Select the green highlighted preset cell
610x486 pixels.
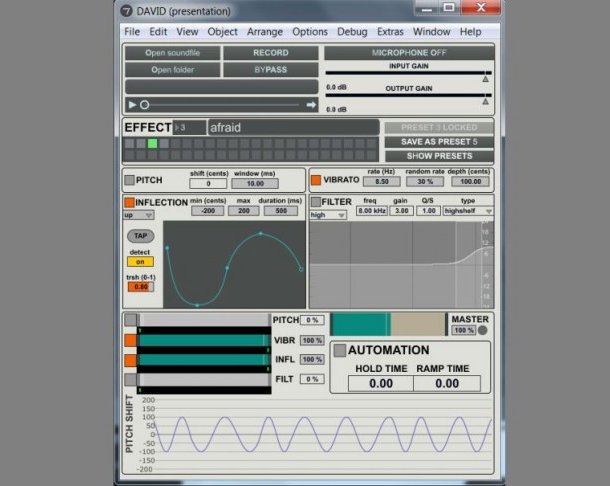point(152,143)
